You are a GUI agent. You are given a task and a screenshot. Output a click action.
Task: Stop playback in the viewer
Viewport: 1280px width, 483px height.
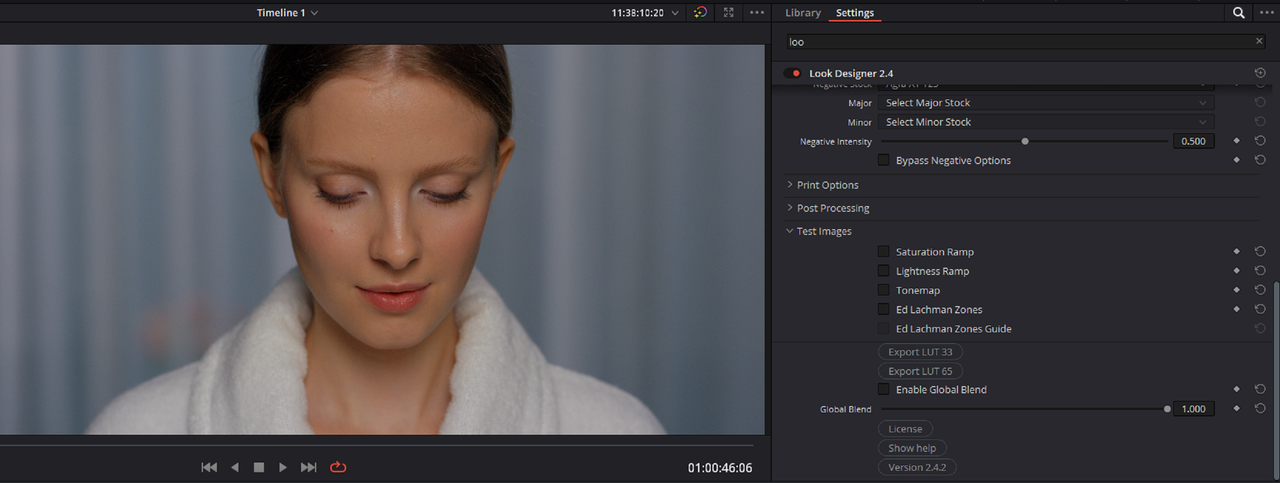tap(259, 467)
